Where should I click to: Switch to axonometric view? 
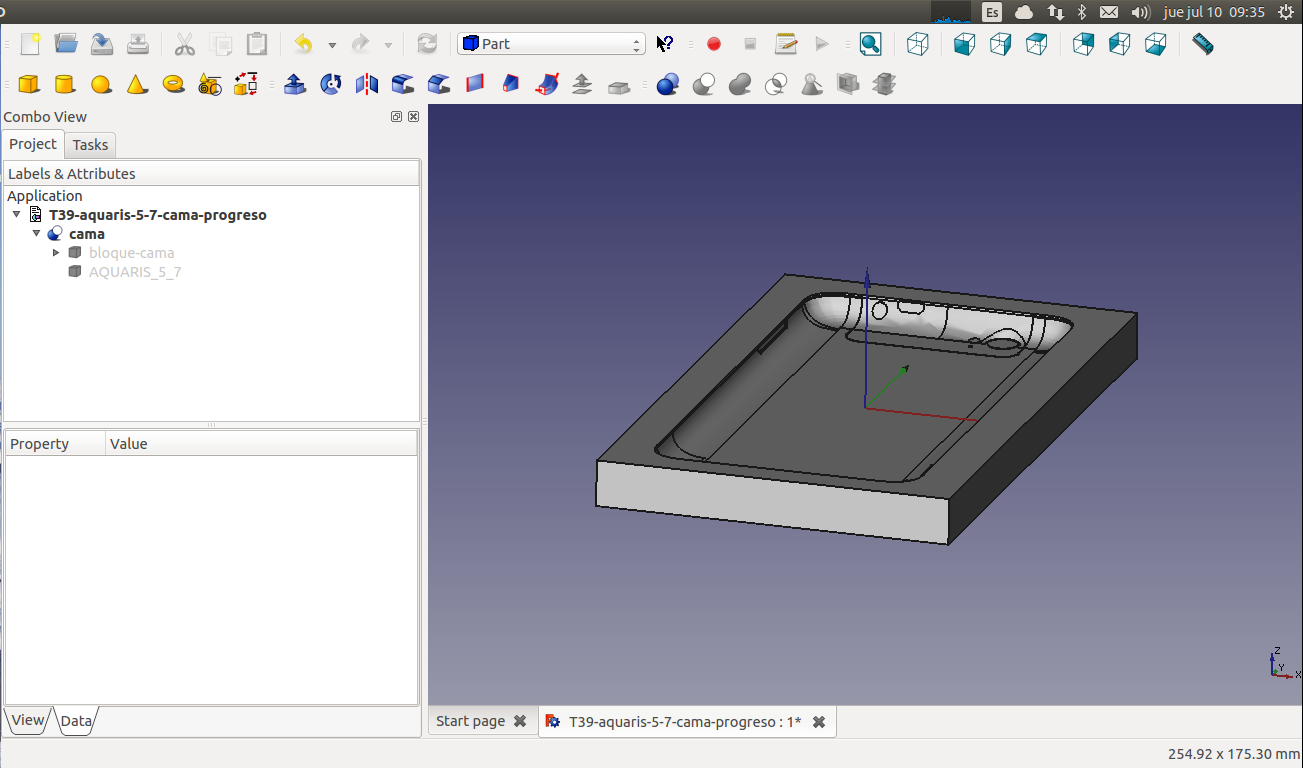pyautogui.click(x=918, y=44)
